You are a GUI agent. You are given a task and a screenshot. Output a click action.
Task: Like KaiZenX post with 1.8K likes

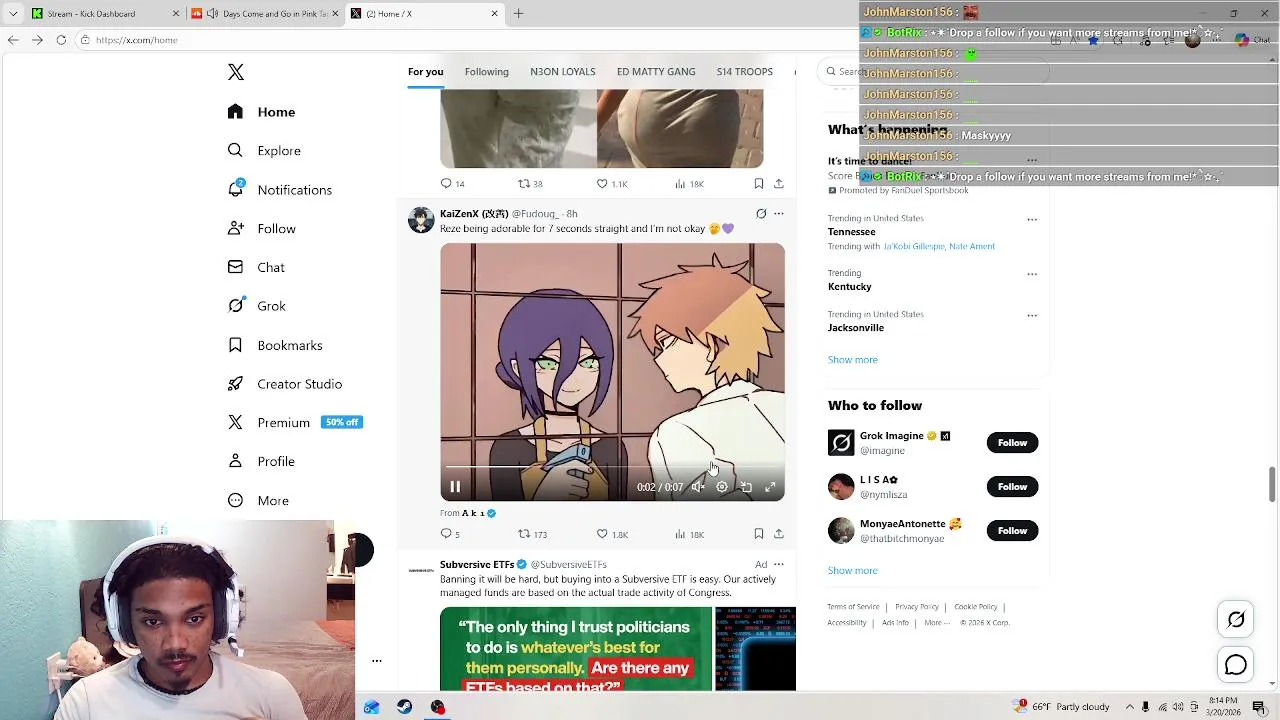[612, 534]
